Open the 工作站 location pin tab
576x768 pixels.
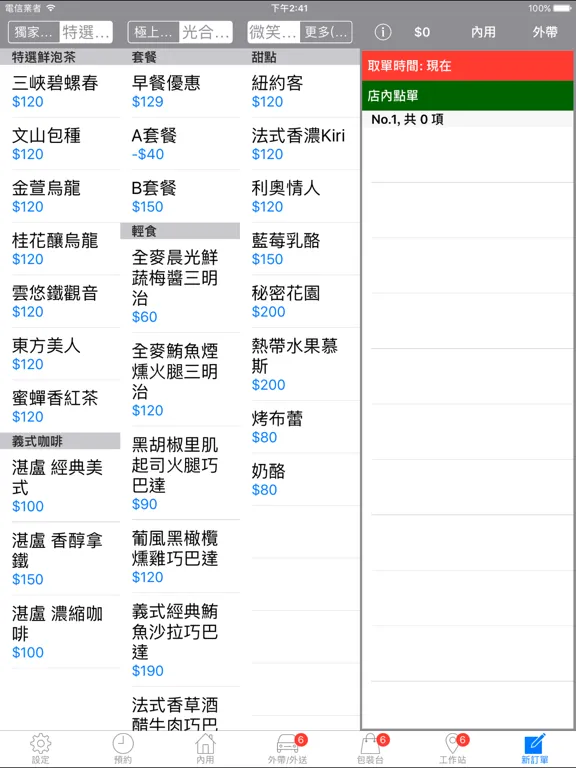tap(453, 749)
